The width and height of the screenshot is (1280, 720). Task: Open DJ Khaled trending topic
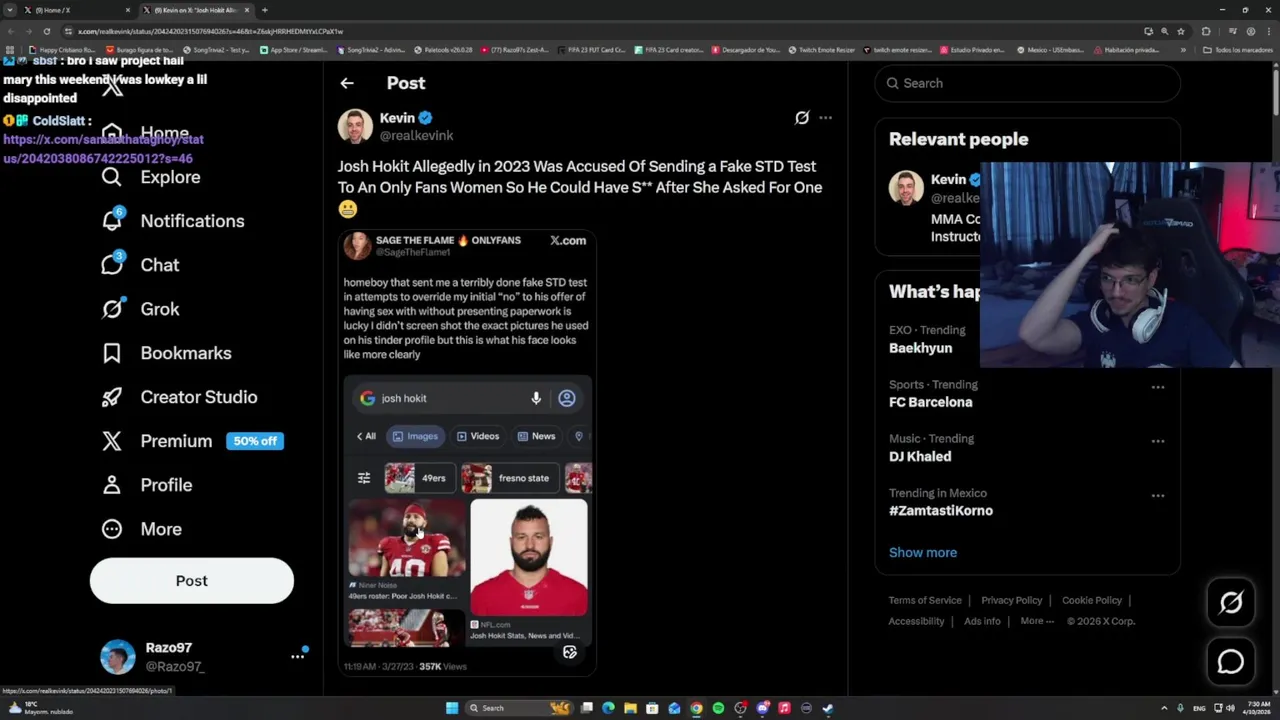920,456
